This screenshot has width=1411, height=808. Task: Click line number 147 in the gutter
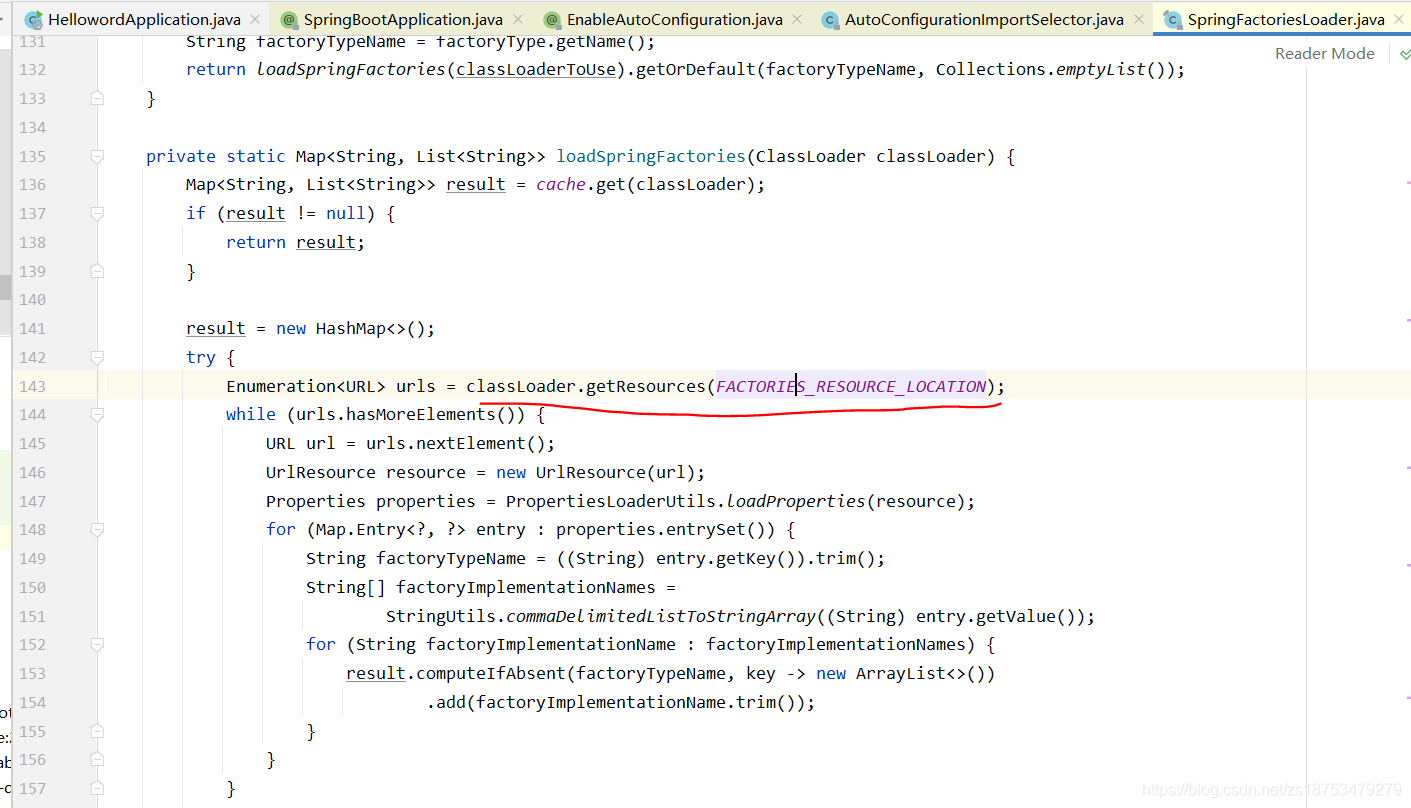[32, 501]
